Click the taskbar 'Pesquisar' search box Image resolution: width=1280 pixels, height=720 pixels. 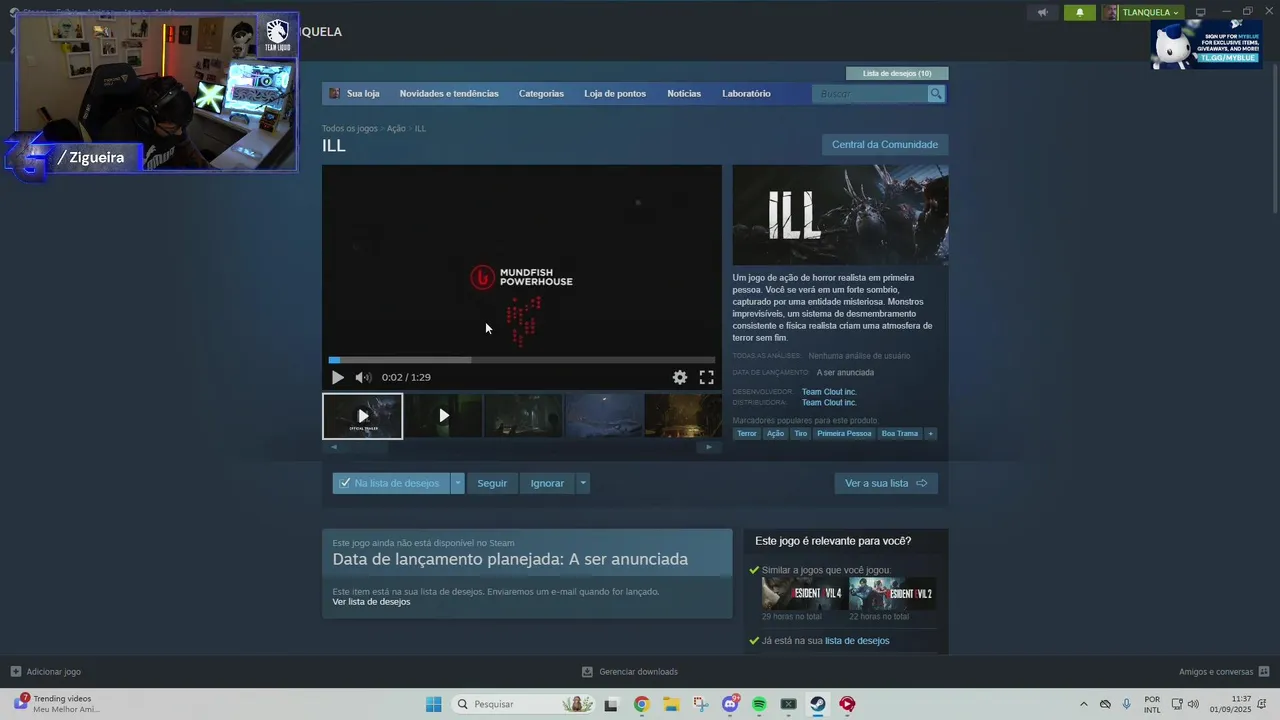point(523,704)
